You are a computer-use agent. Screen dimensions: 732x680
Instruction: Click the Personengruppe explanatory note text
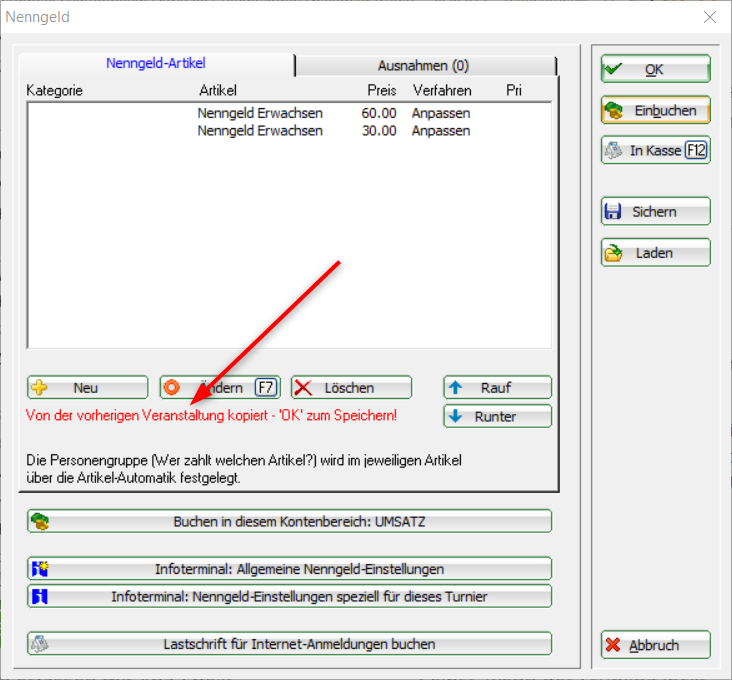click(244, 469)
